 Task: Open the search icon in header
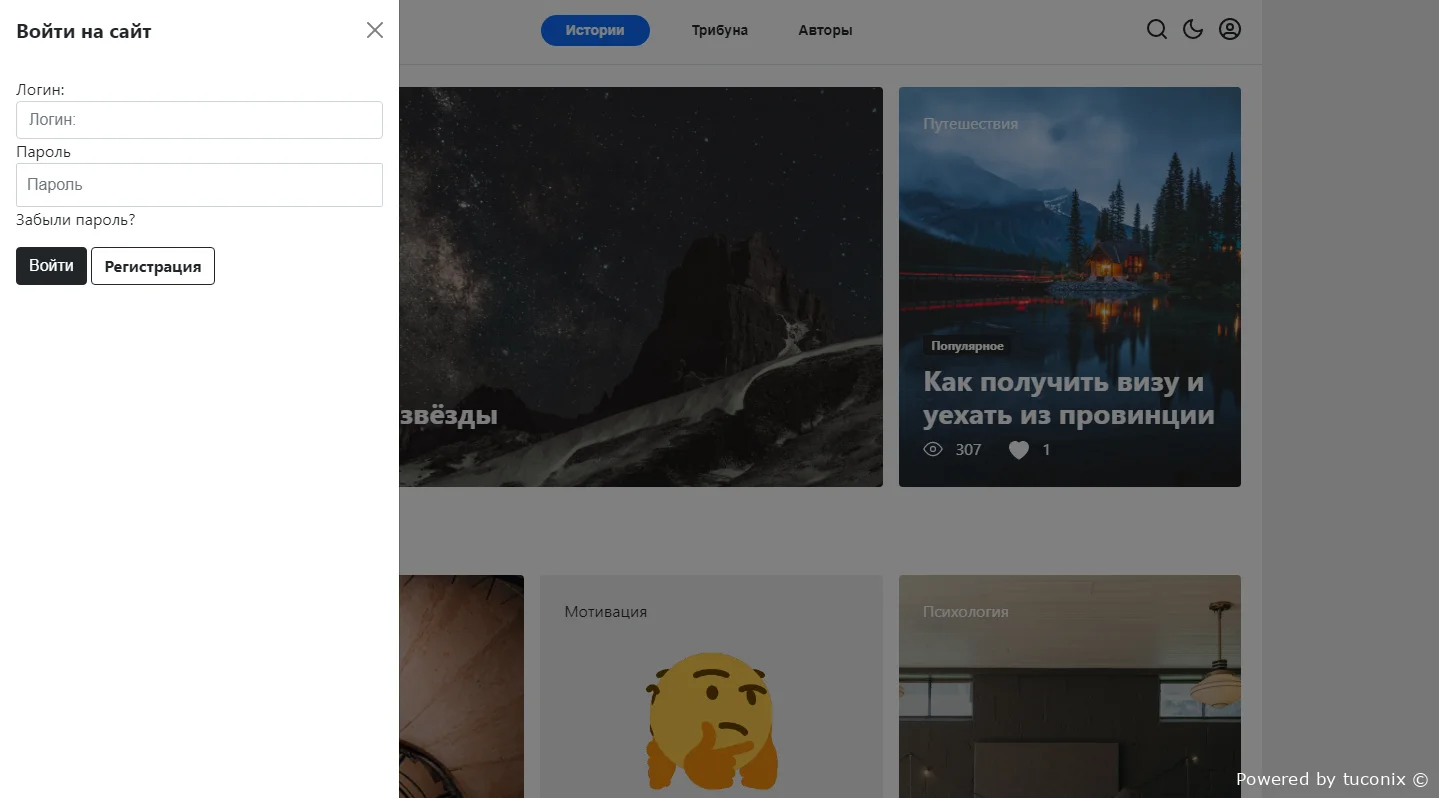[x=1157, y=30]
